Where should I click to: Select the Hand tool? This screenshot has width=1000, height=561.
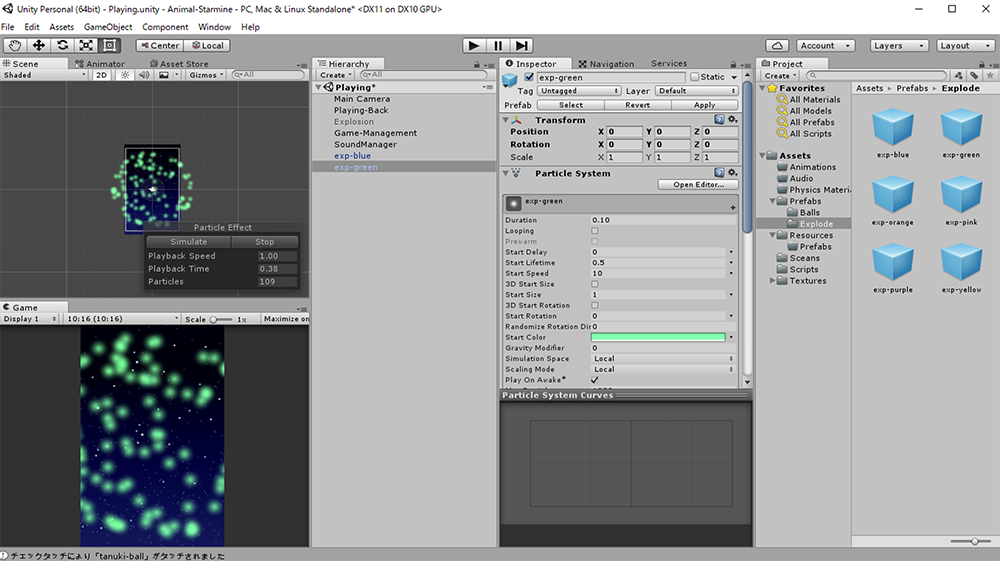15,45
